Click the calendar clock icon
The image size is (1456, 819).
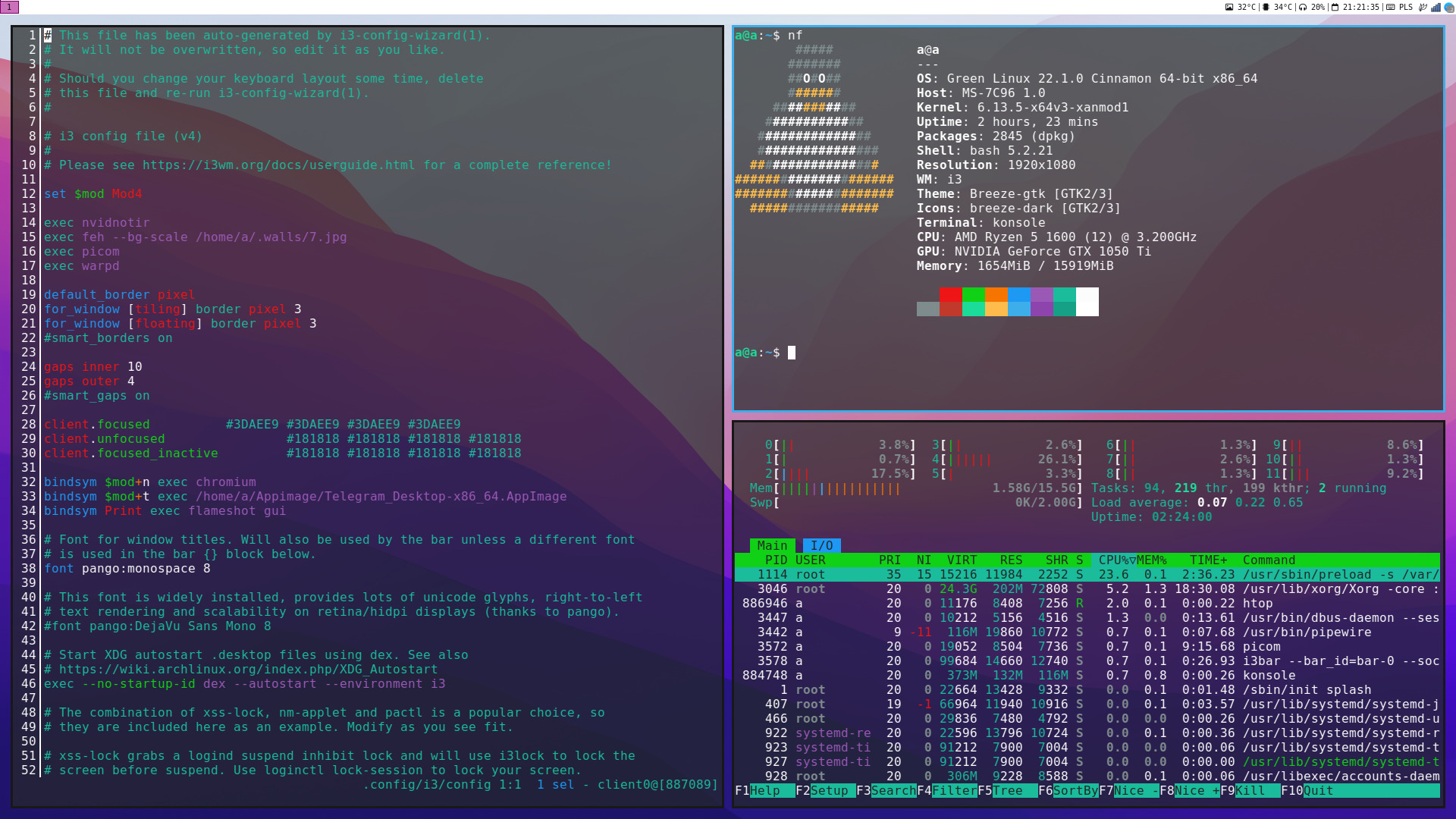(1335, 7)
